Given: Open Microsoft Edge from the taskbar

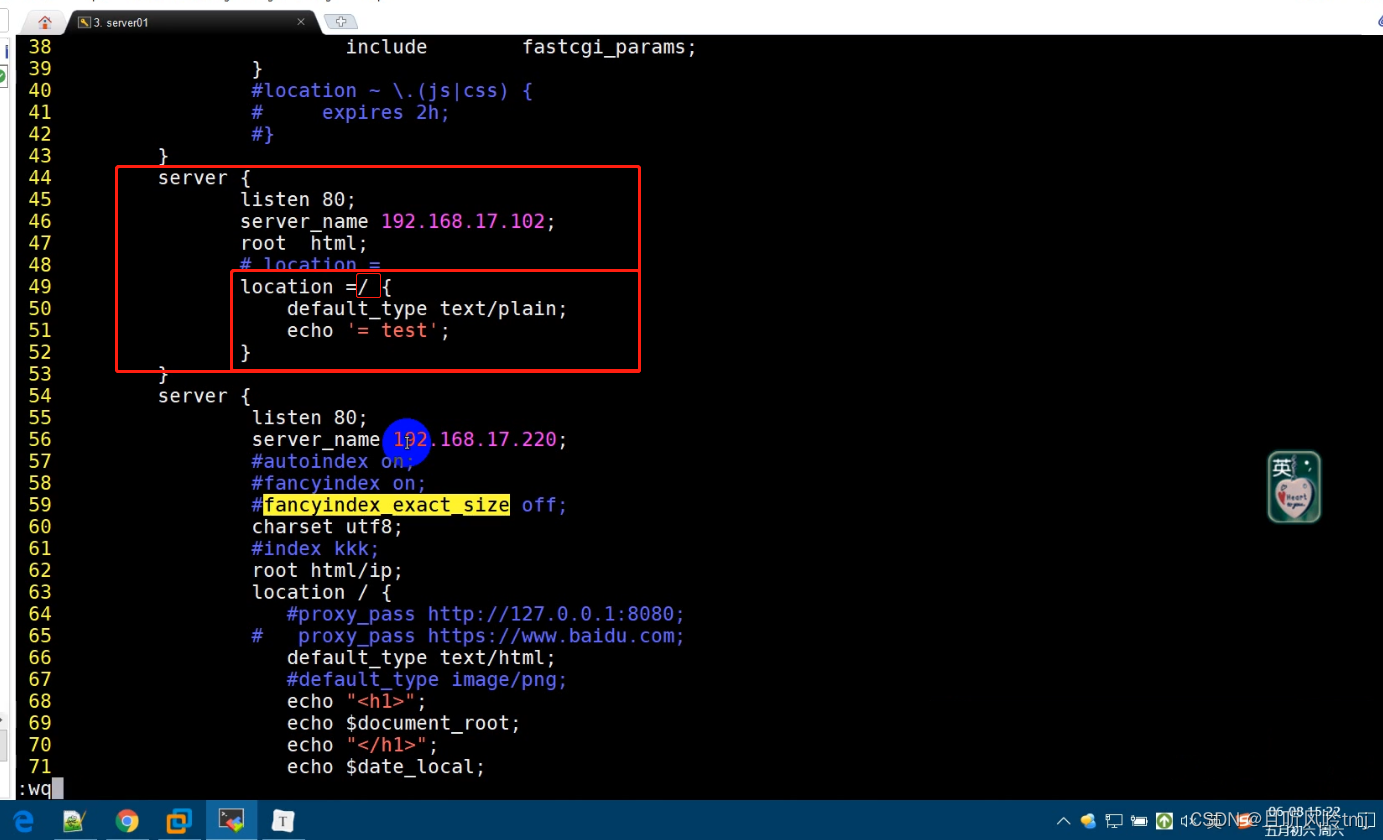Looking at the screenshot, I should (22, 821).
